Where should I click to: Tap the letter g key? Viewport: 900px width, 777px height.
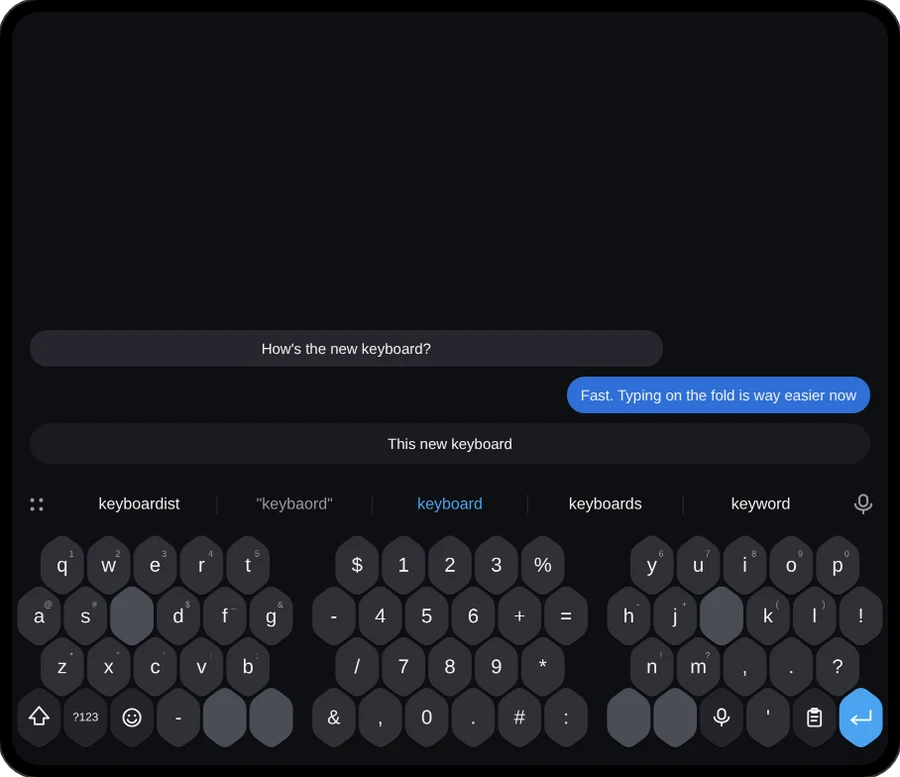(x=271, y=616)
